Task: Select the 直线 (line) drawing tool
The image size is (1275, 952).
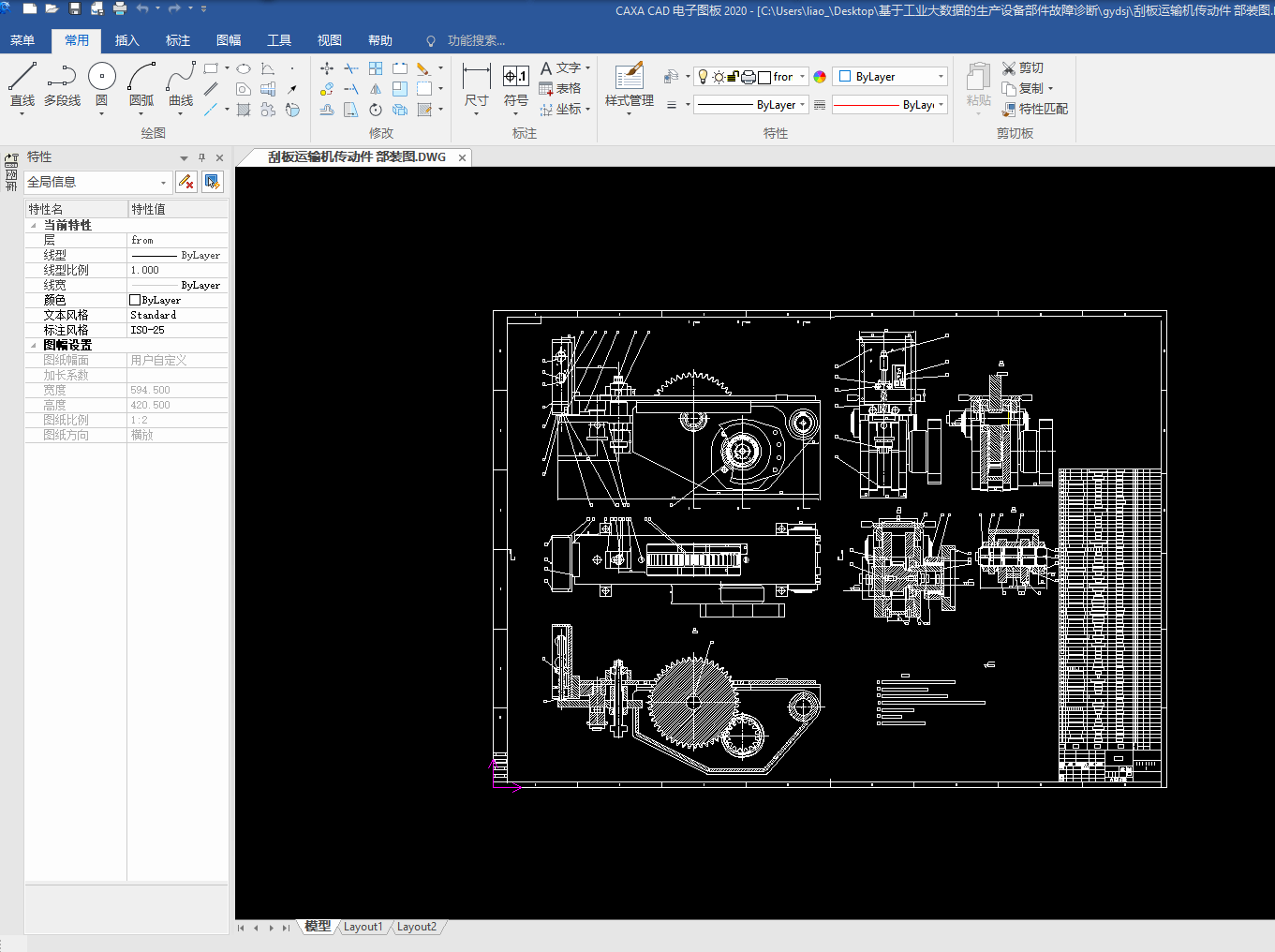Action: [x=22, y=77]
